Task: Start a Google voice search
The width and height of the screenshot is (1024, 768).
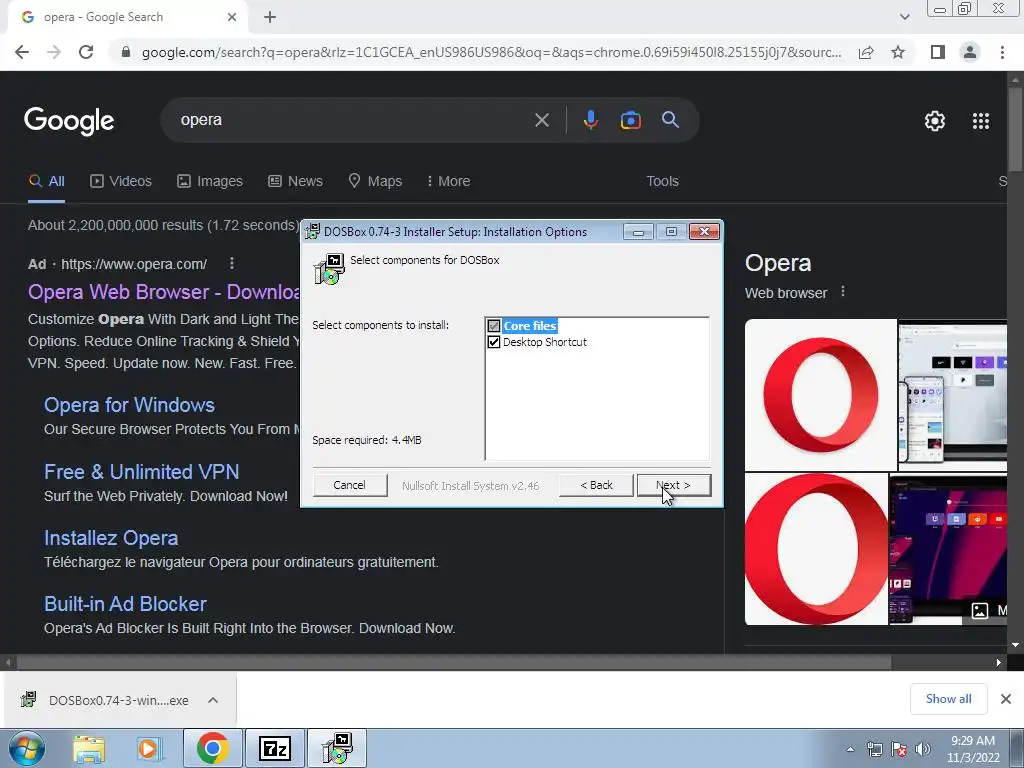Action: [x=590, y=120]
